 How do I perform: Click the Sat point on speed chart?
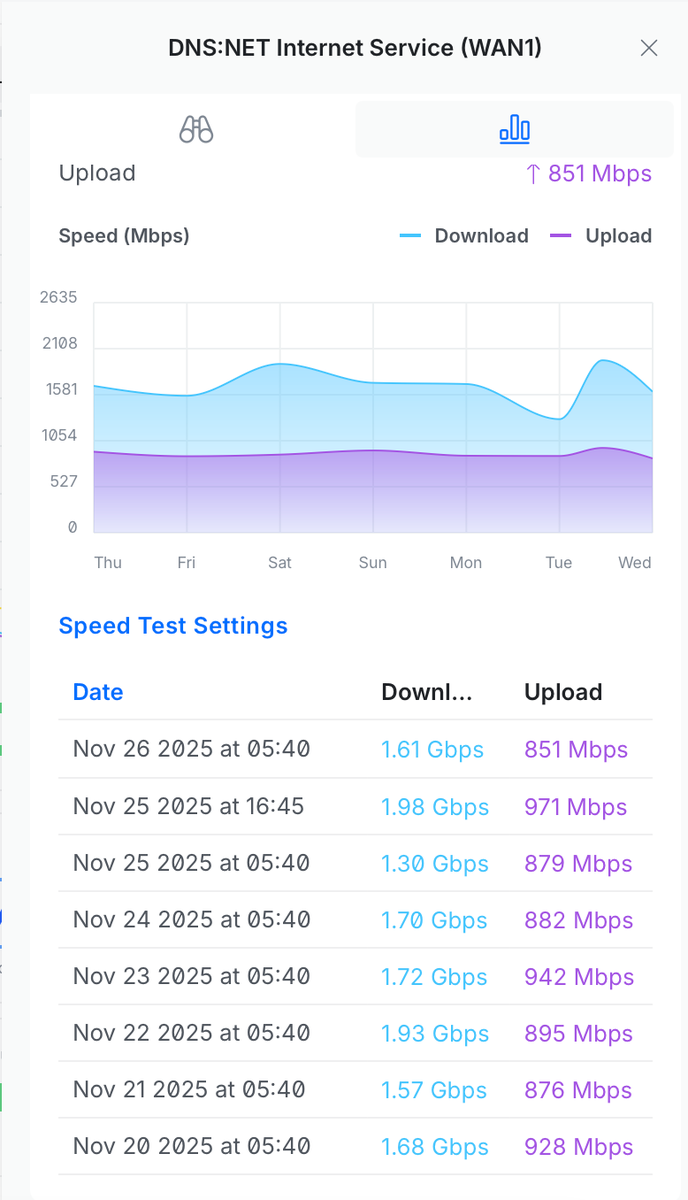[x=280, y=364]
